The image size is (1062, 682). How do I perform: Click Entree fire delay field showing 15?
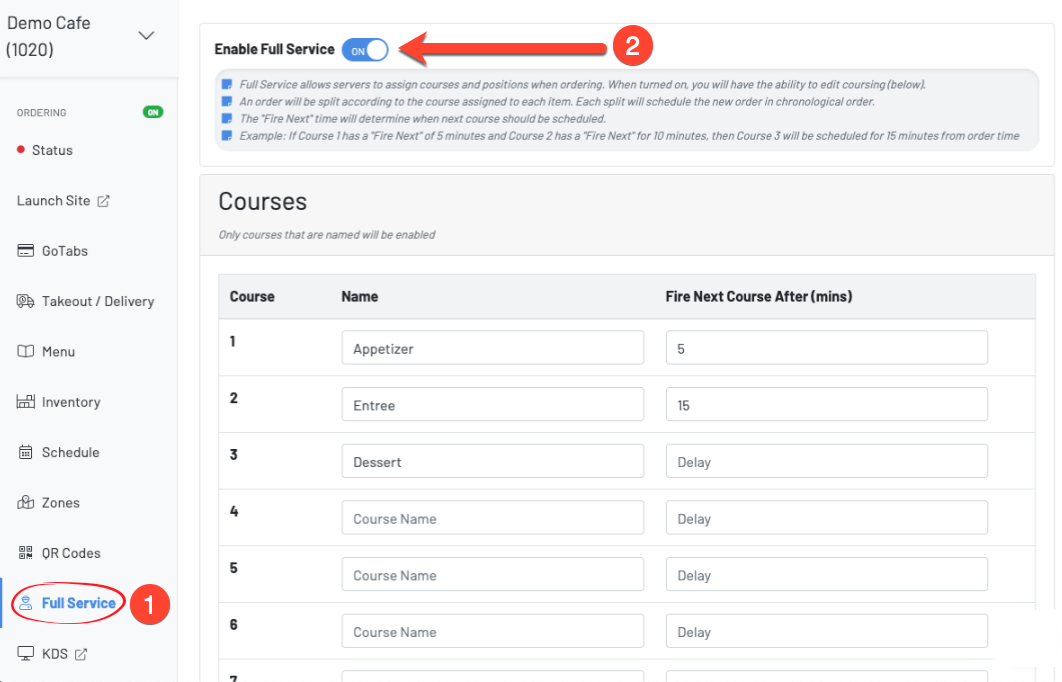pos(826,404)
